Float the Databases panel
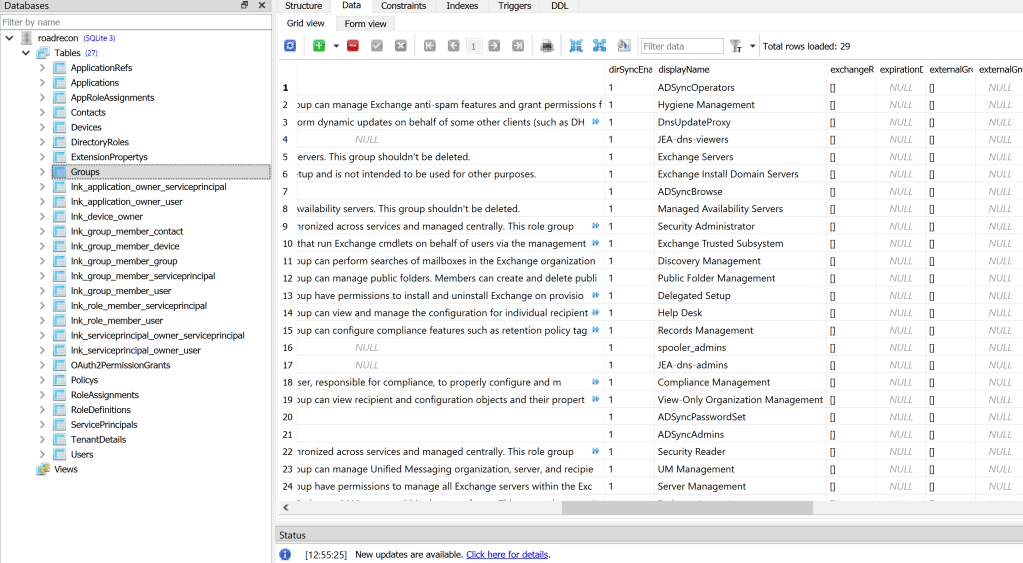 pyautogui.click(x=245, y=6)
